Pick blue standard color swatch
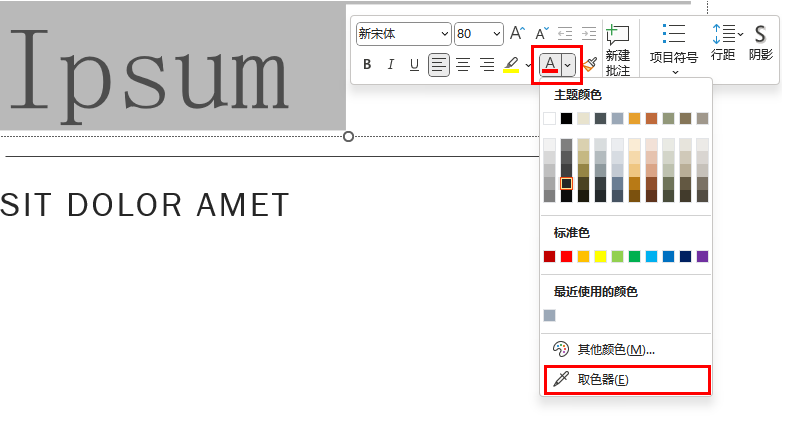This screenshot has height=428, width=792. coord(668,256)
